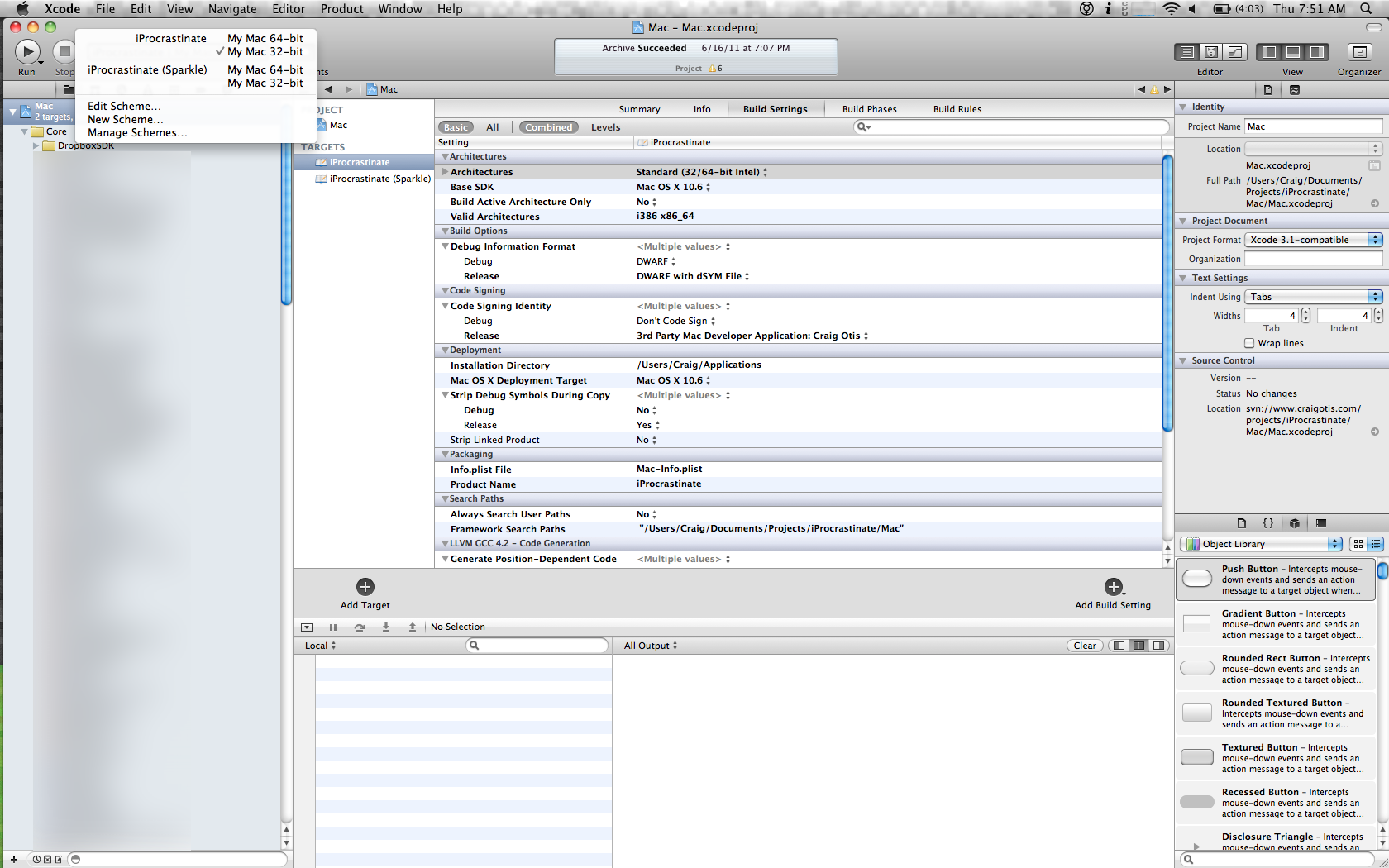Hide the debug area toggle icon

click(x=307, y=627)
